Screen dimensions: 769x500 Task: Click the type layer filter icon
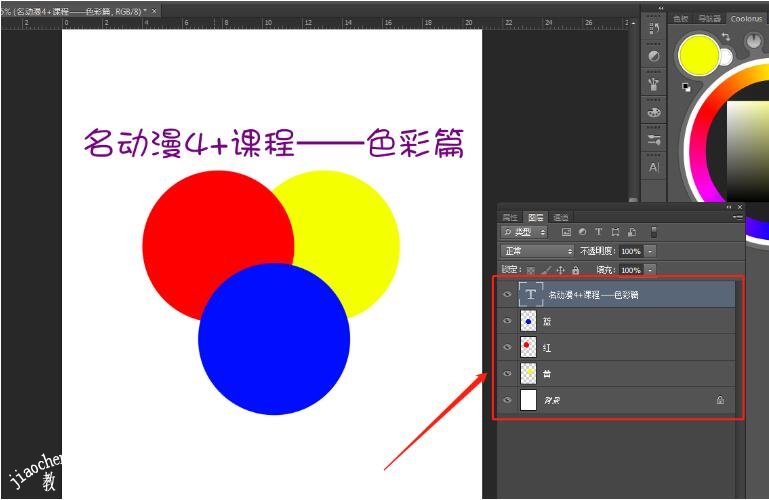coord(598,232)
